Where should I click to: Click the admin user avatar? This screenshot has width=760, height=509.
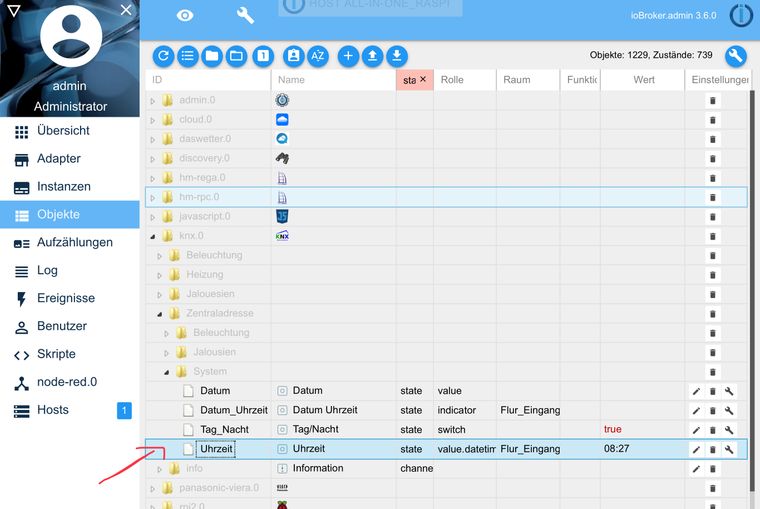[x=71, y=36]
